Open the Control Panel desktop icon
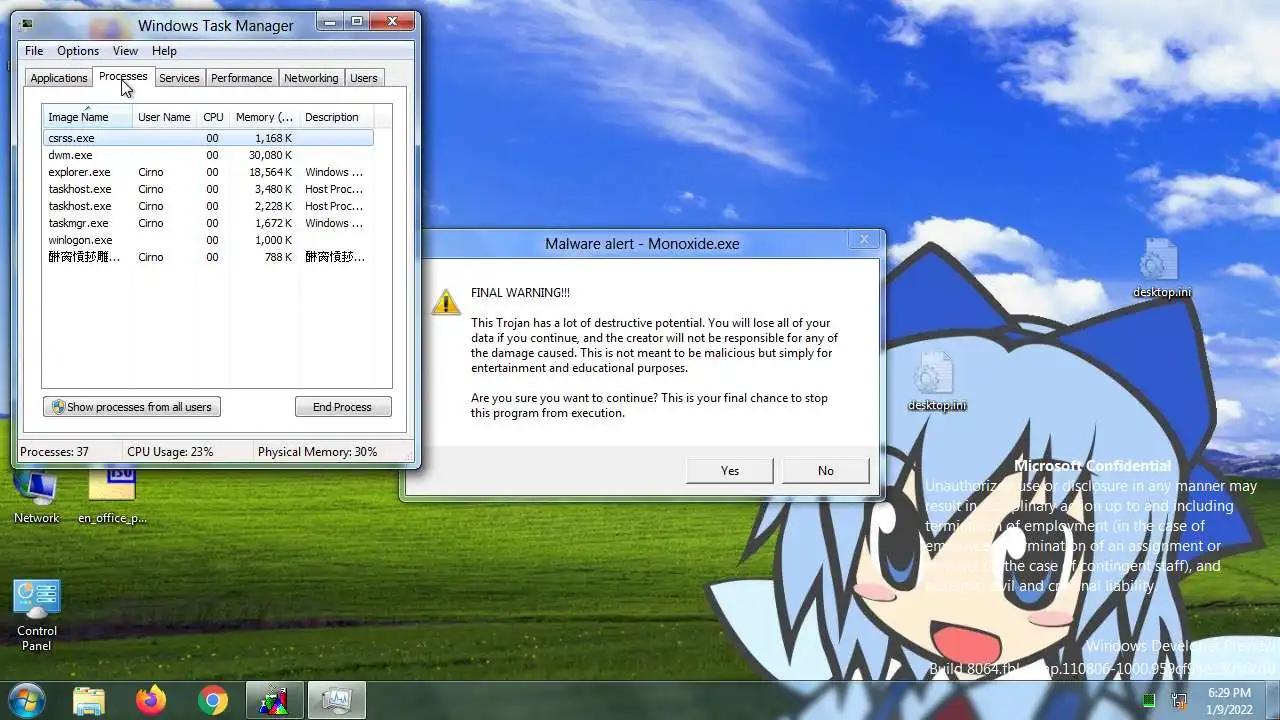1280x720 pixels. pos(37,615)
